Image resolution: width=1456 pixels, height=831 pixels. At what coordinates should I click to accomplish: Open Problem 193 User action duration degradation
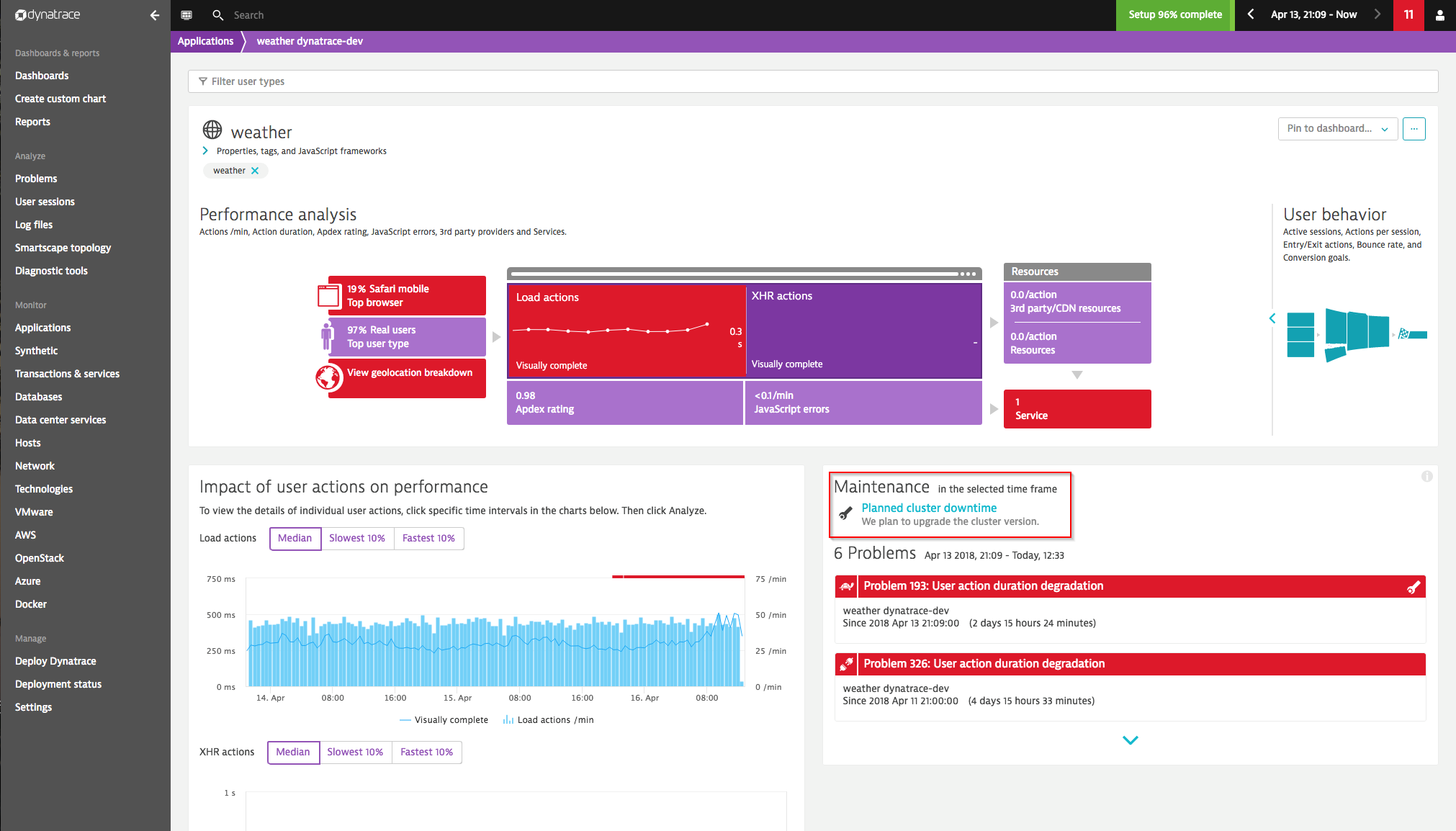click(983, 586)
